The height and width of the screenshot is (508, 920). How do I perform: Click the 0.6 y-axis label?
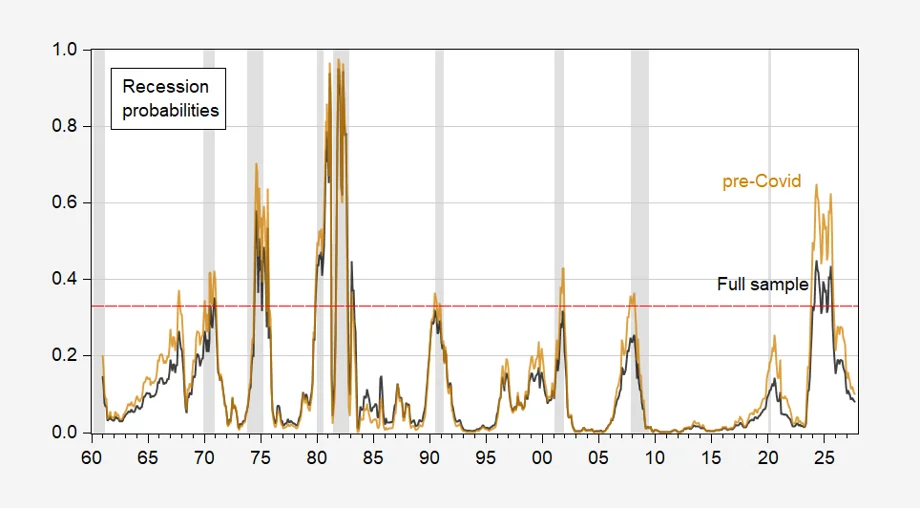pyautogui.click(x=65, y=202)
